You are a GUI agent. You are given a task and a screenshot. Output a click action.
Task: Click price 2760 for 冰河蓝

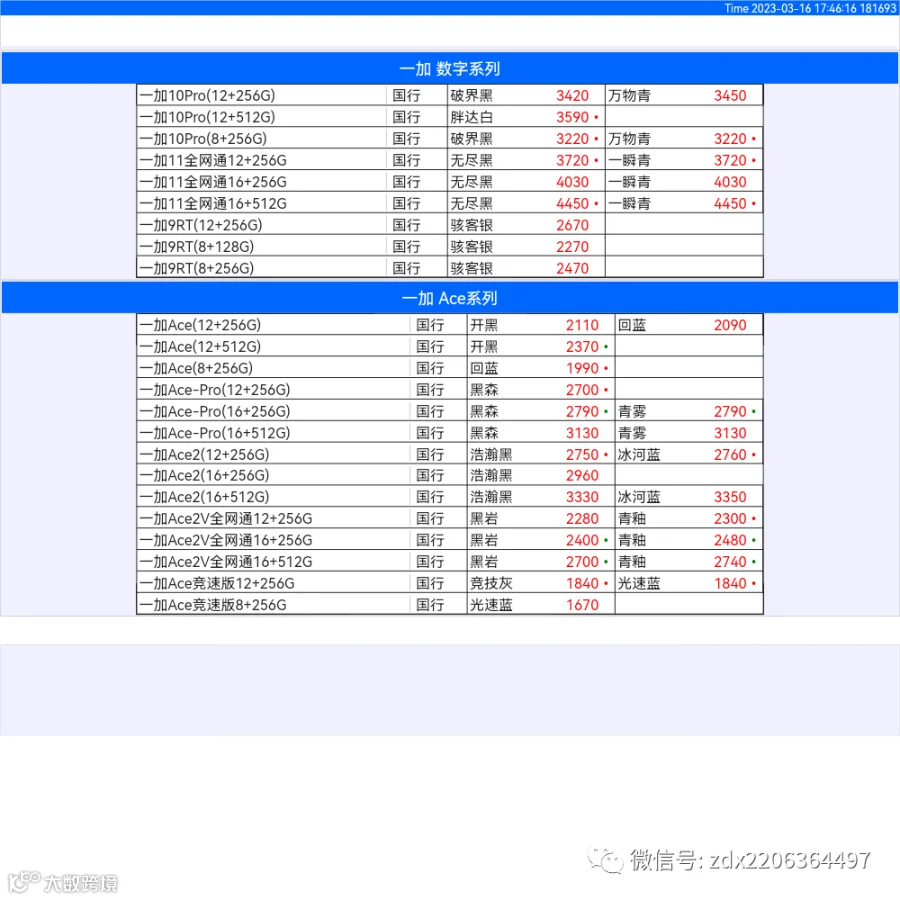pyautogui.click(x=730, y=455)
